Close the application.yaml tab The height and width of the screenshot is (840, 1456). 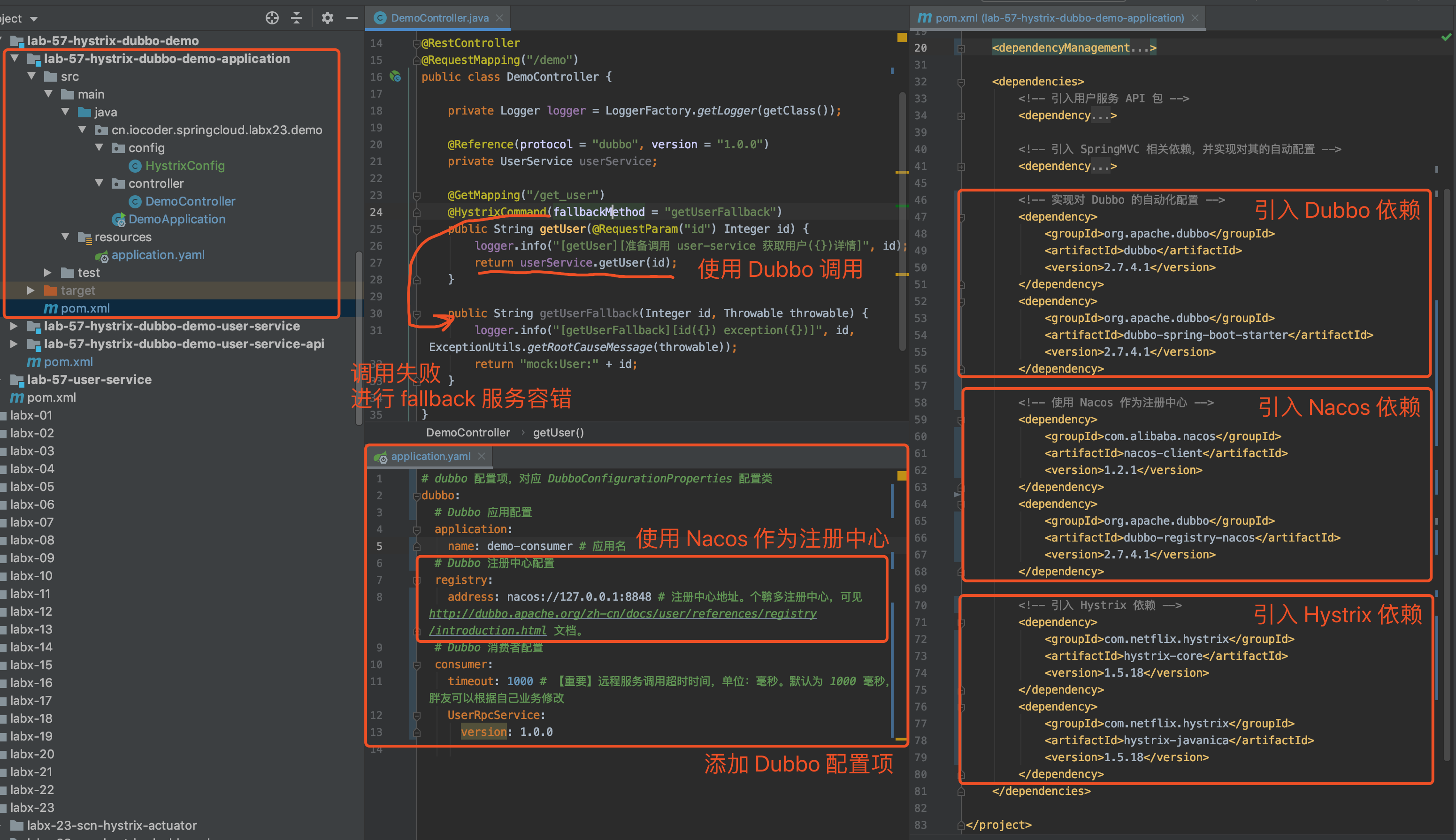click(482, 456)
